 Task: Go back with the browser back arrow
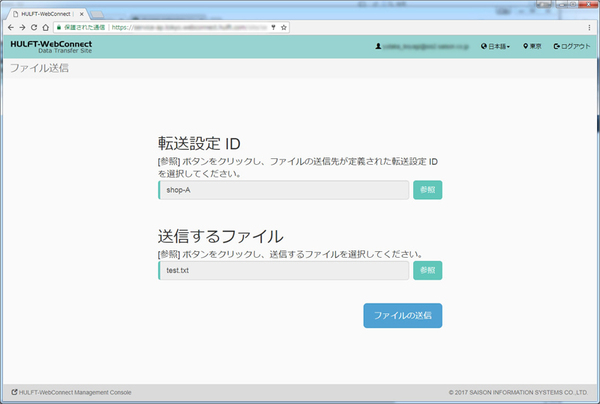click(x=11, y=27)
